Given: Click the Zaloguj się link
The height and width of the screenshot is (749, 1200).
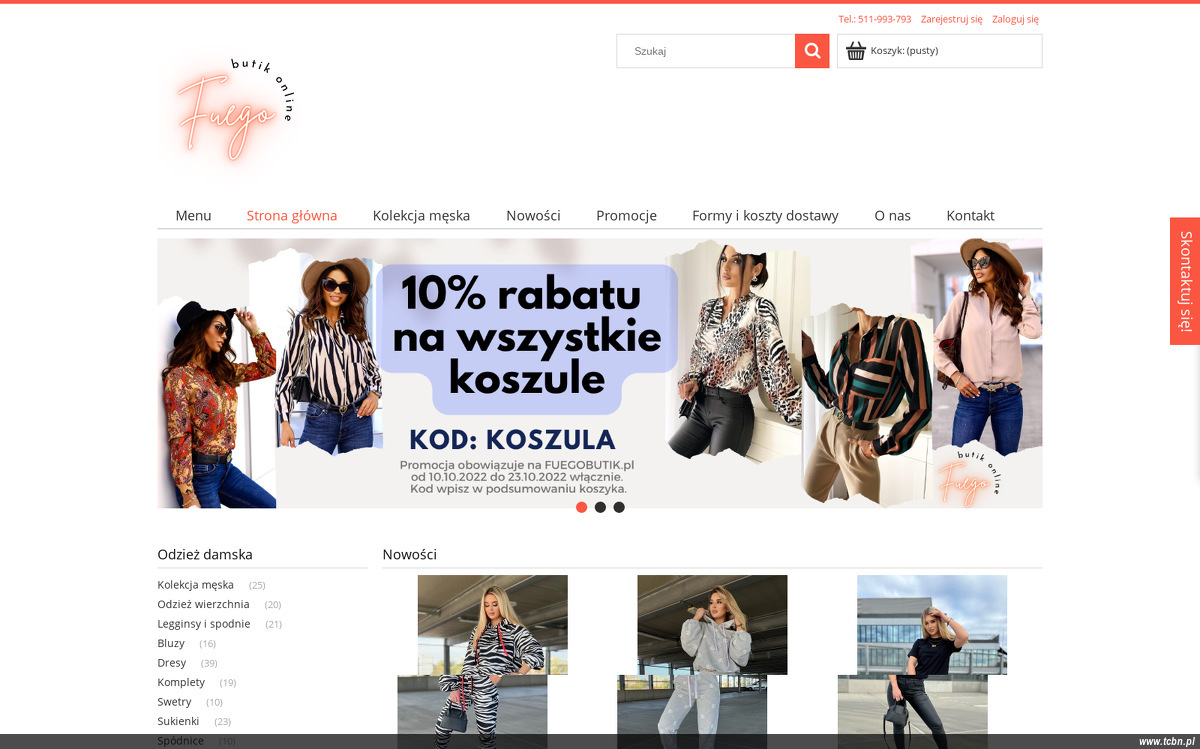Looking at the screenshot, I should click(x=1015, y=19).
